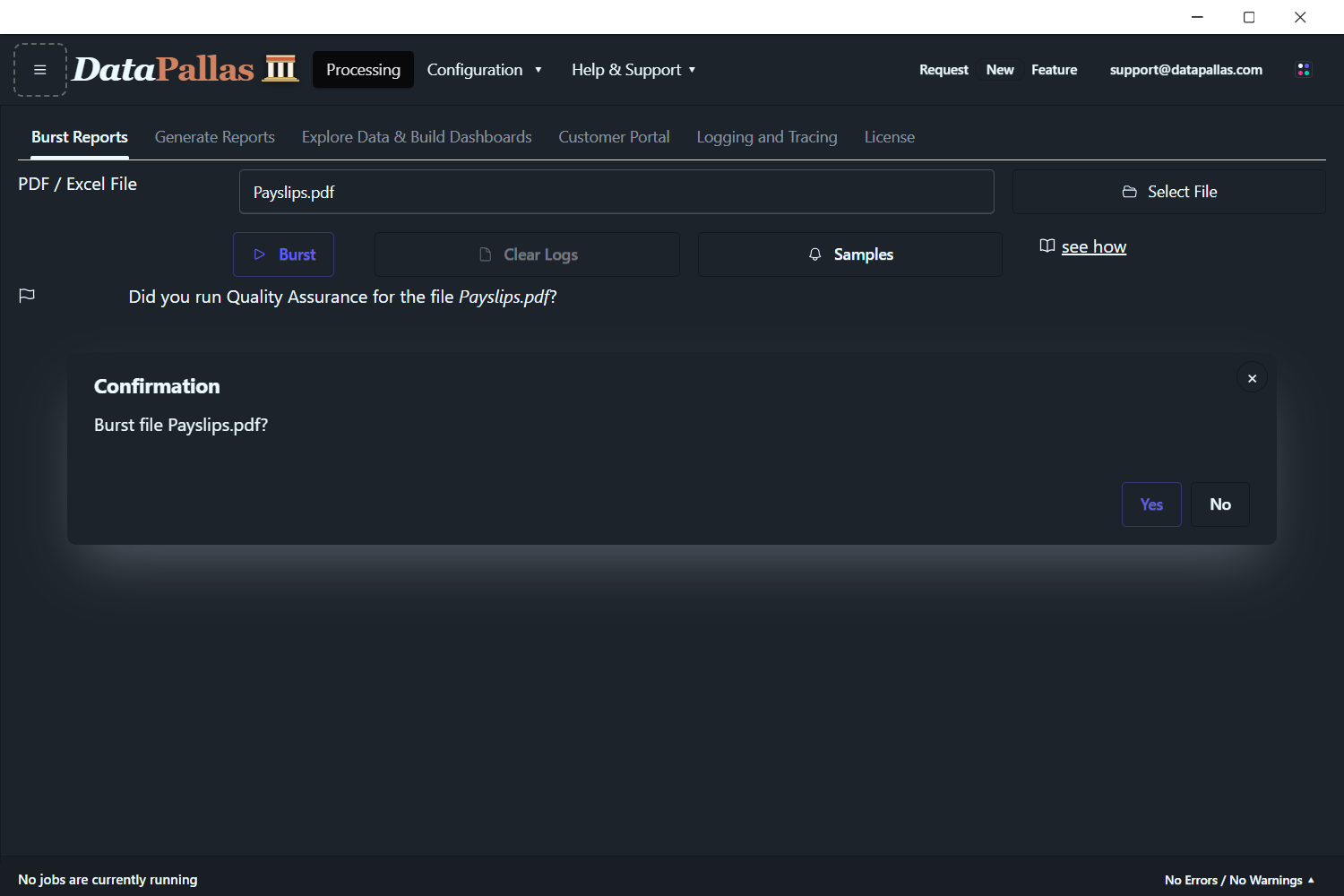
Task: Click the Clear Logs button
Action: (x=527, y=254)
